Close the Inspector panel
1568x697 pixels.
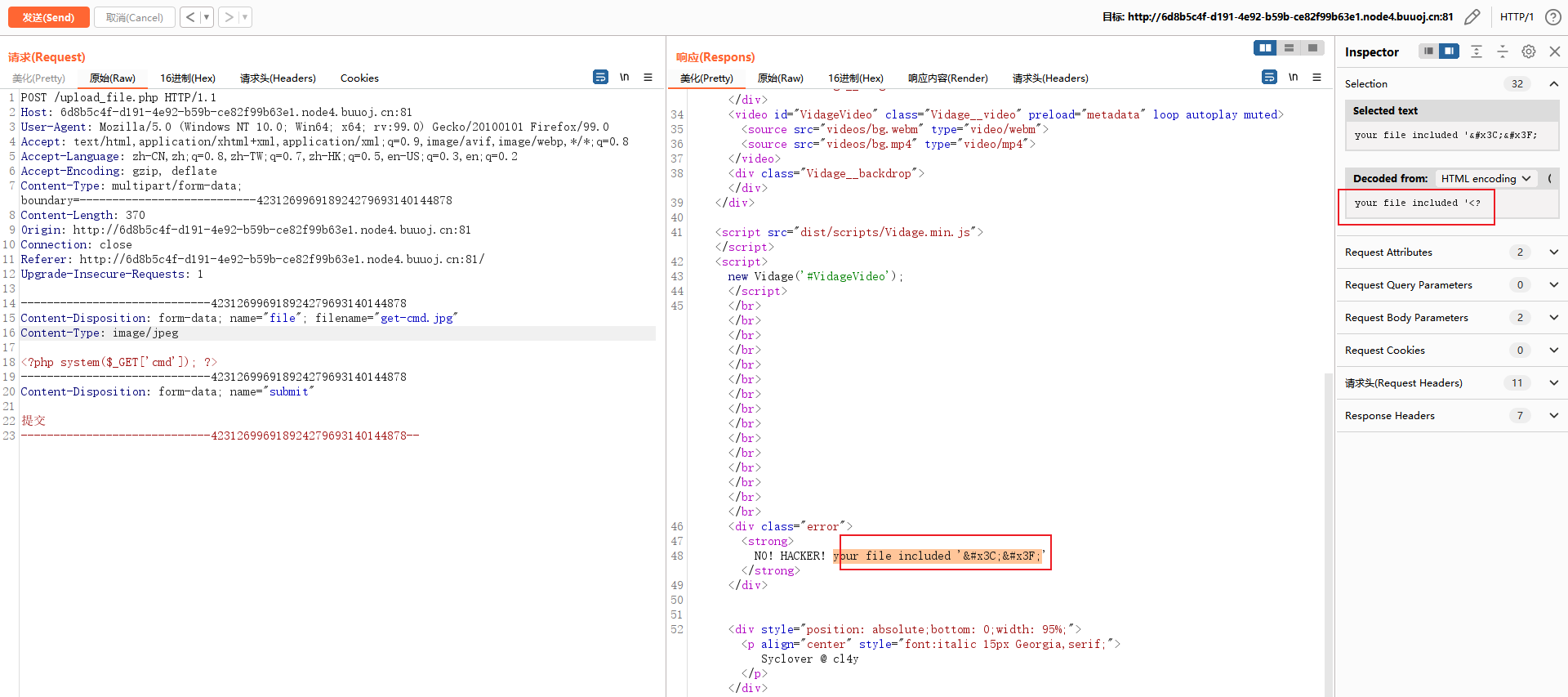tap(1555, 51)
